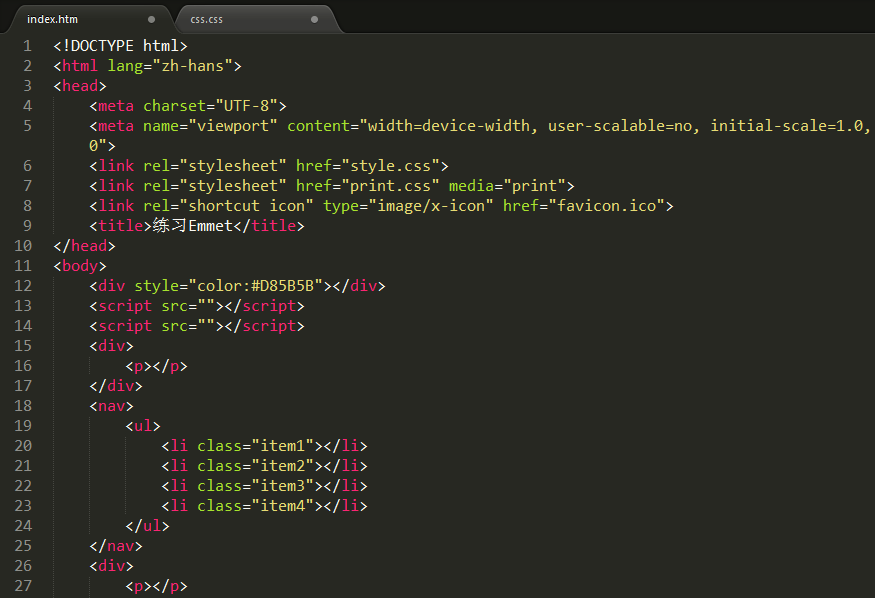
Task: Click the script tag on line 13
Action: pyautogui.click(x=197, y=306)
